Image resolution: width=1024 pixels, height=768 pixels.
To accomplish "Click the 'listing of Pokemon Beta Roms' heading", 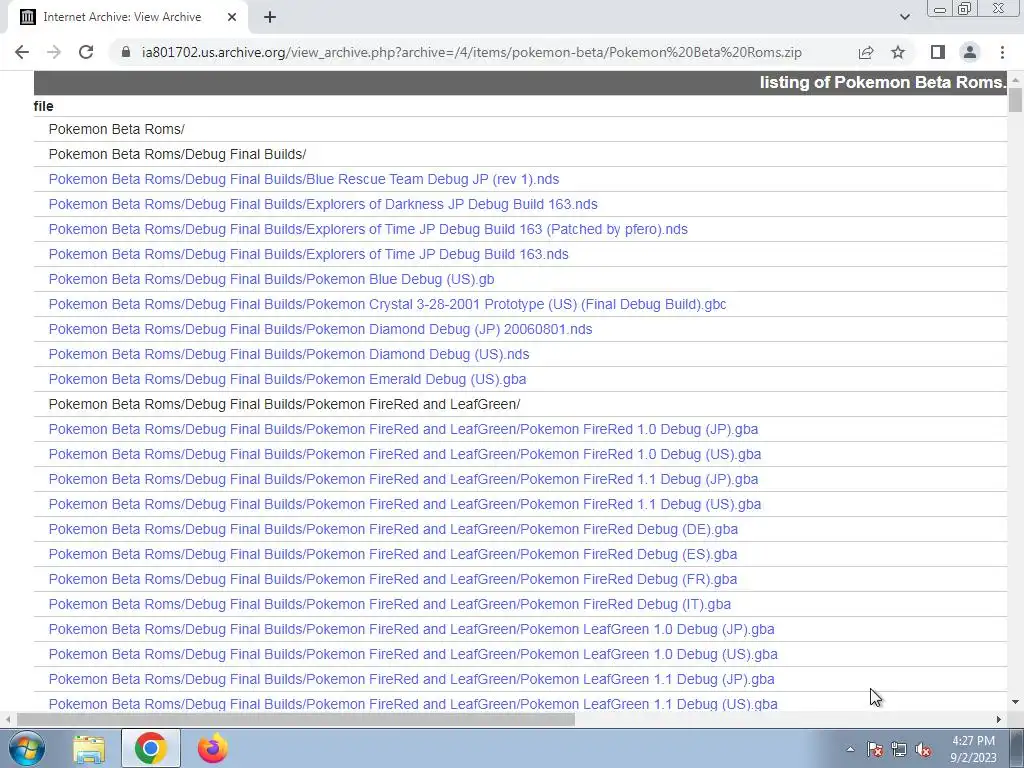I will (x=883, y=82).
